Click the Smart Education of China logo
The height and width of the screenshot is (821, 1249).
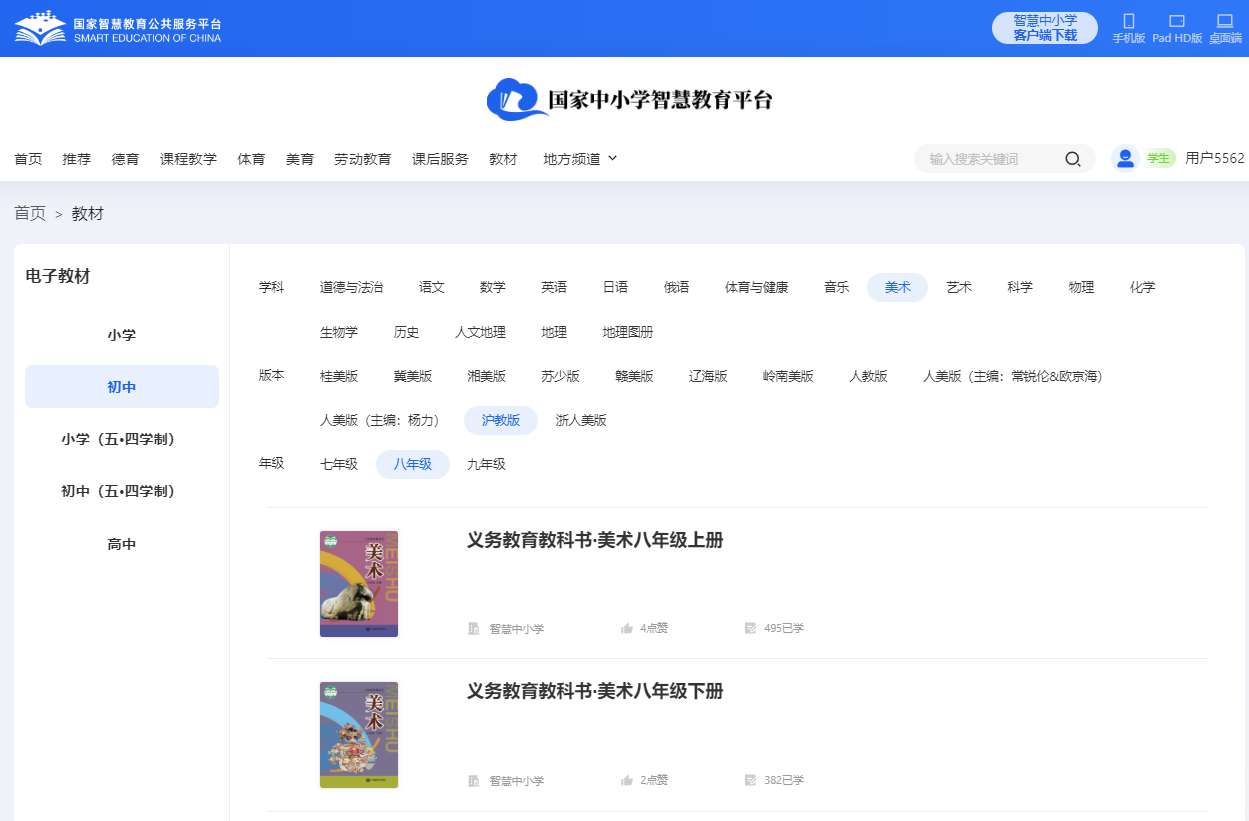(x=118, y=29)
